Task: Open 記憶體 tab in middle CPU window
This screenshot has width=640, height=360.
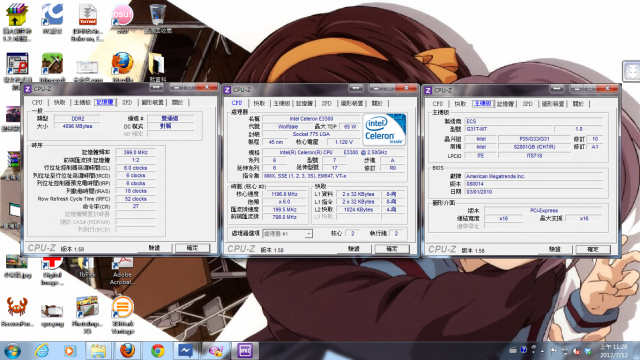Action: [304, 103]
